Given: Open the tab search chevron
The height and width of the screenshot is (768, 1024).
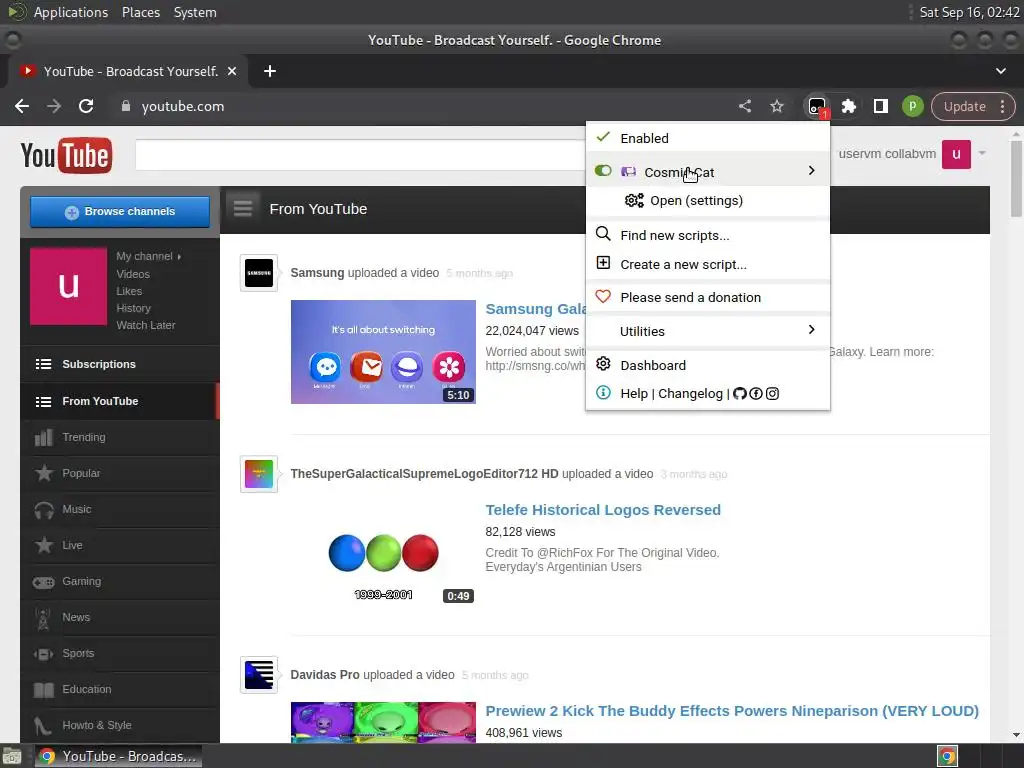Looking at the screenshot, I should pyautogui.click(x=1000, y=71).
